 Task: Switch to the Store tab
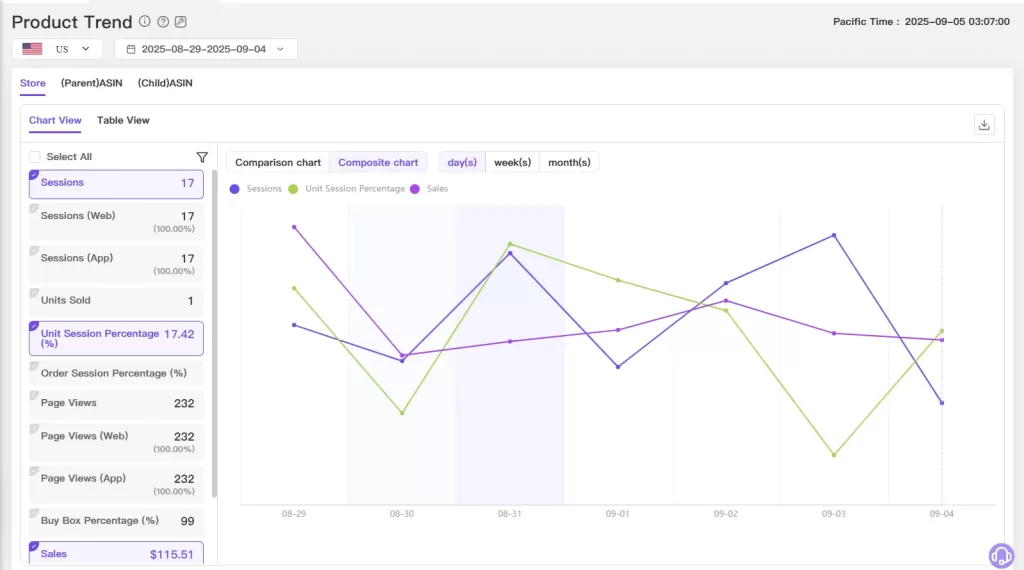pos(33,83)
